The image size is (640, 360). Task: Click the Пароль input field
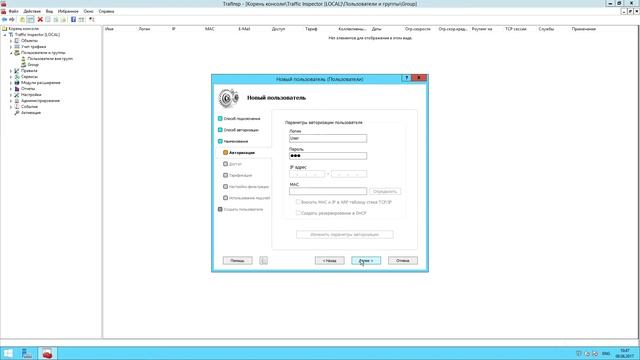(x=328, y=156)
